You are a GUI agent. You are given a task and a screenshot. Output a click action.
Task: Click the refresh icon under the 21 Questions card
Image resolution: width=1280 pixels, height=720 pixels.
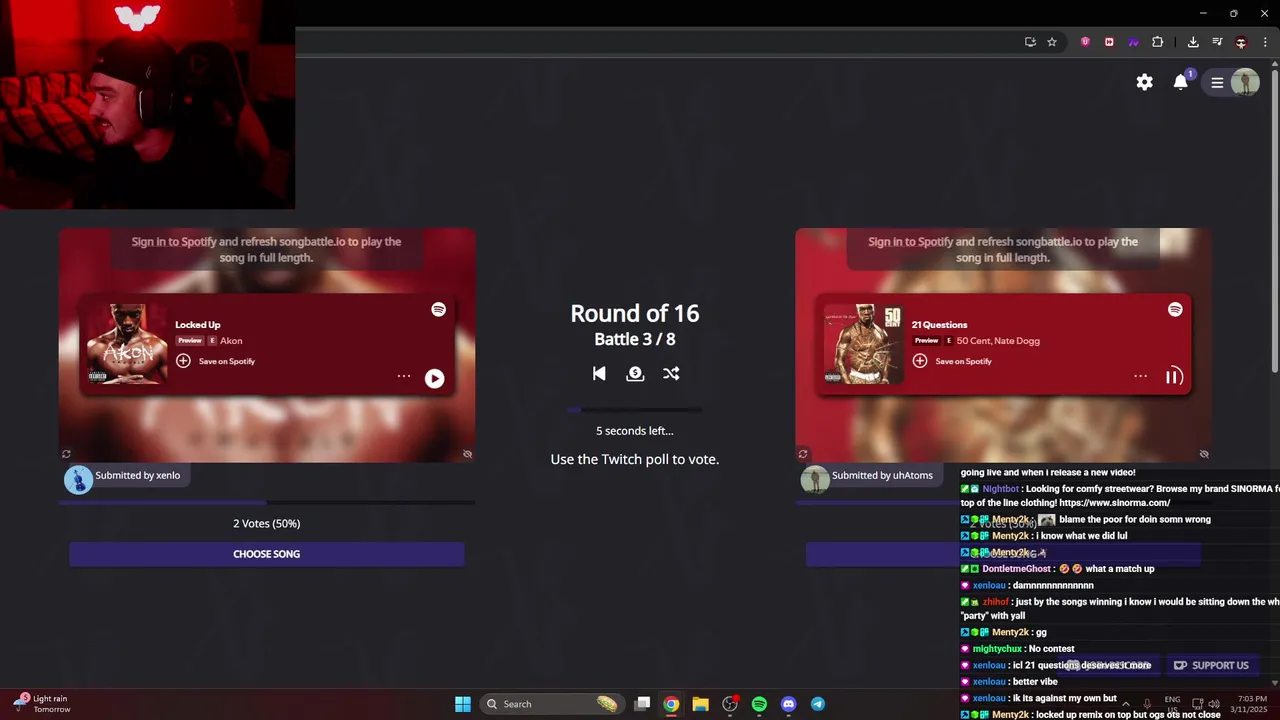pos(803,454)
